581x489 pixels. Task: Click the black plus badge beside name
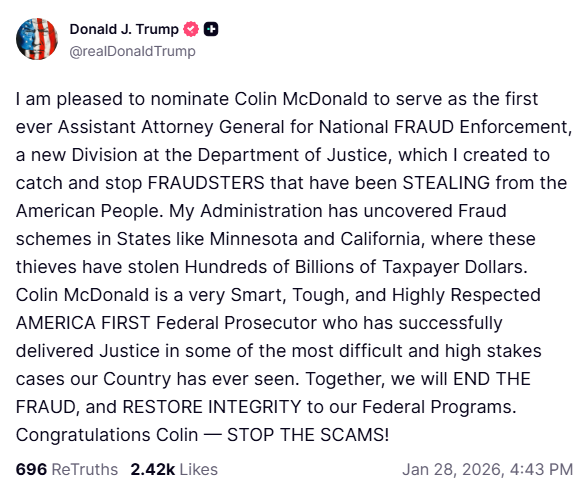pyautogui.click(x=211, y=29)
